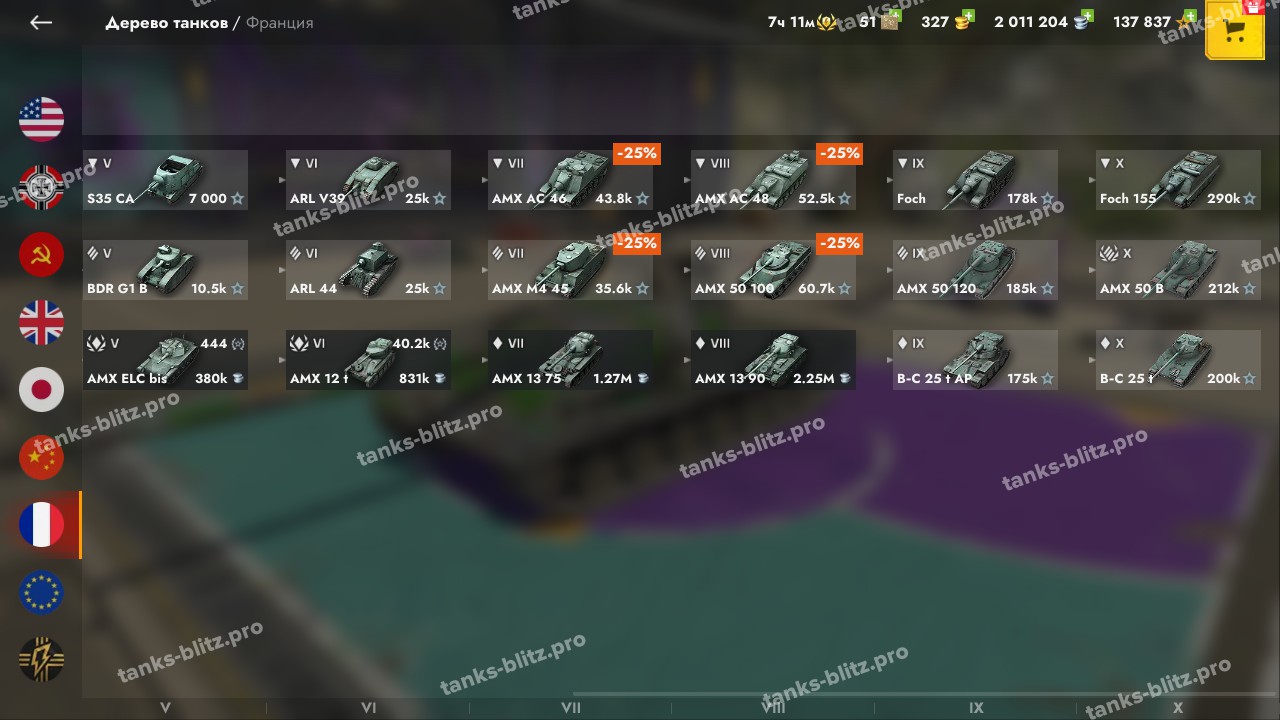
Task: Select the Germany nation icon
Action: coord(41,187)
